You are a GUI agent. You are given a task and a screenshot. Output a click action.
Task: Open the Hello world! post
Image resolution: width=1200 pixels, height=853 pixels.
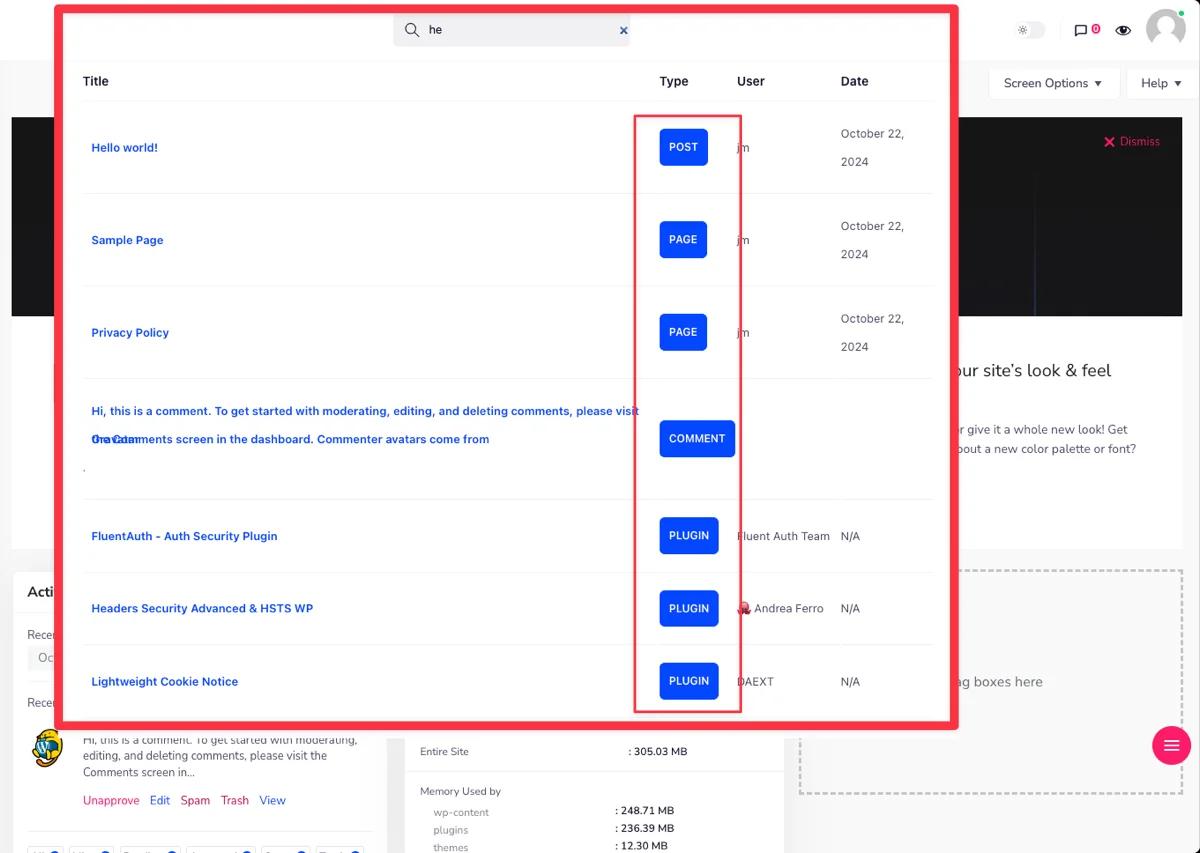[124, 147]
